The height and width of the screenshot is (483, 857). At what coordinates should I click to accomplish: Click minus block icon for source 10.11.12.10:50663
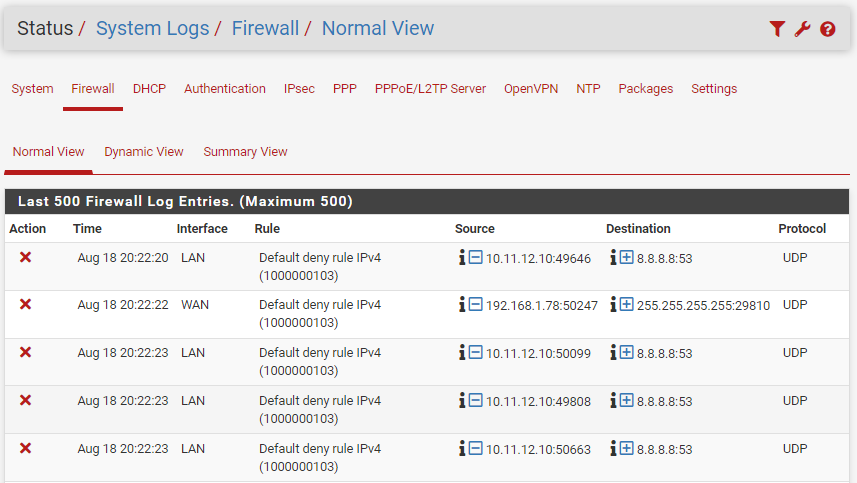476,449
